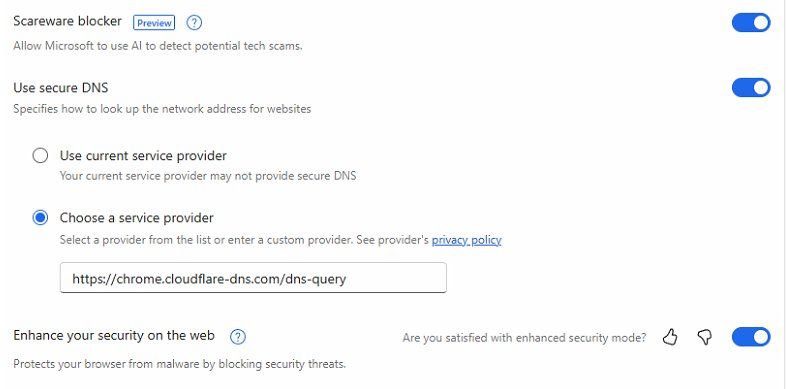The height and width of the screenshot is (389, 786).
Task: Click the 'Use current service provider' label text
Action: pos(143,155)
